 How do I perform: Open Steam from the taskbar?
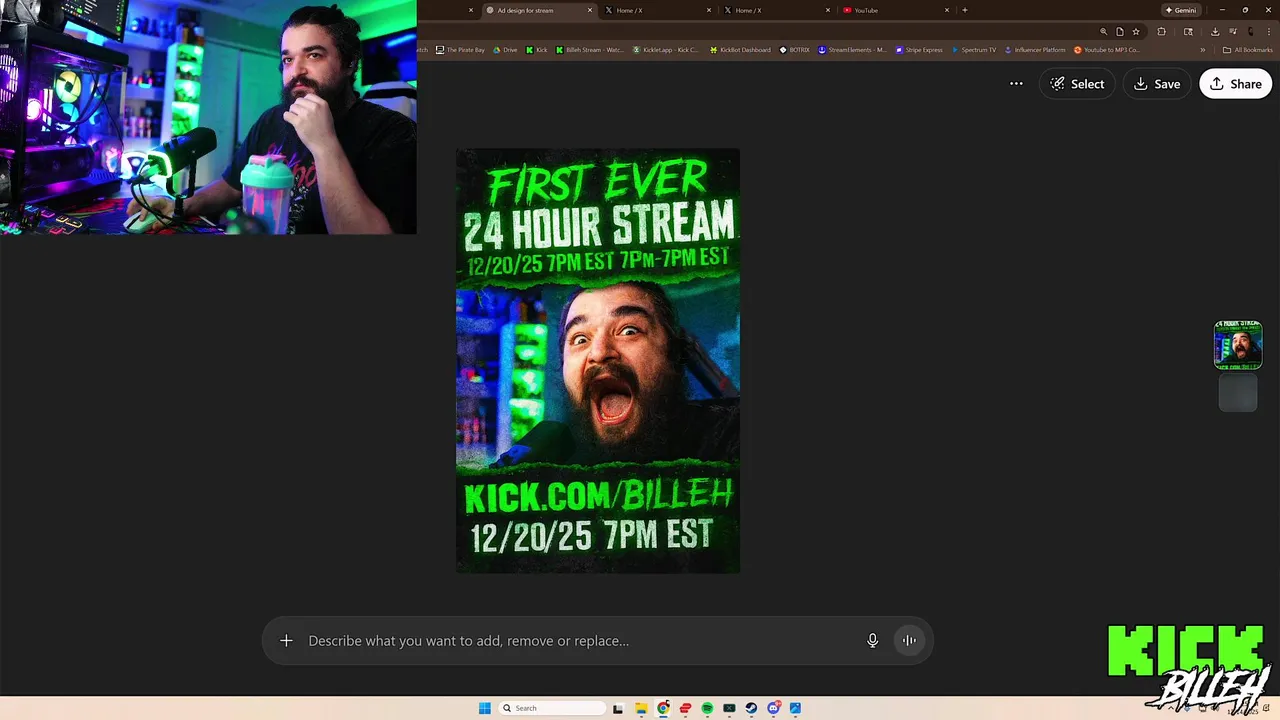pyautogui.click(x=751, y=708)
